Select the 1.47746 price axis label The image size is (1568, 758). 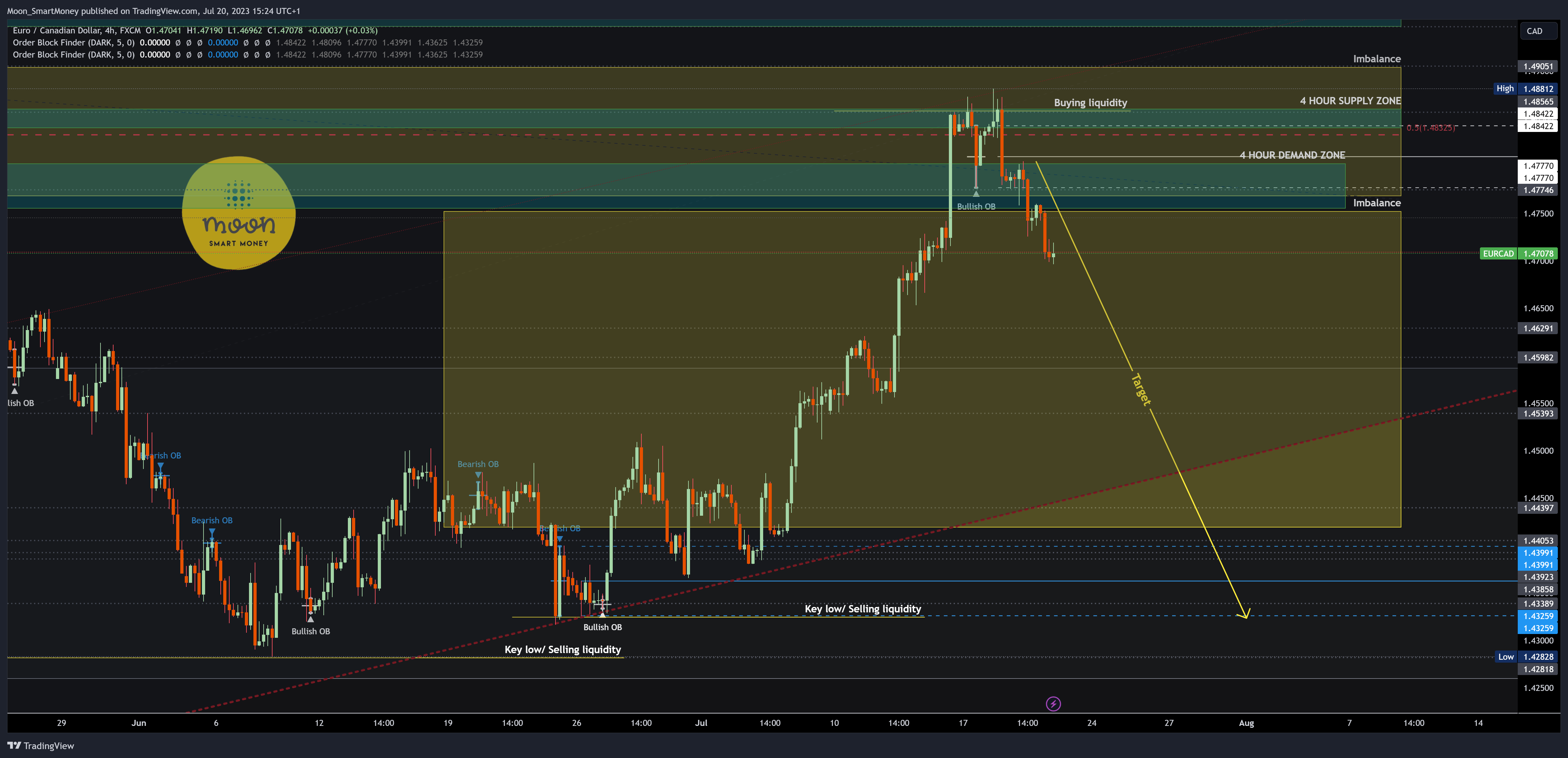[x=1537, y=190]
